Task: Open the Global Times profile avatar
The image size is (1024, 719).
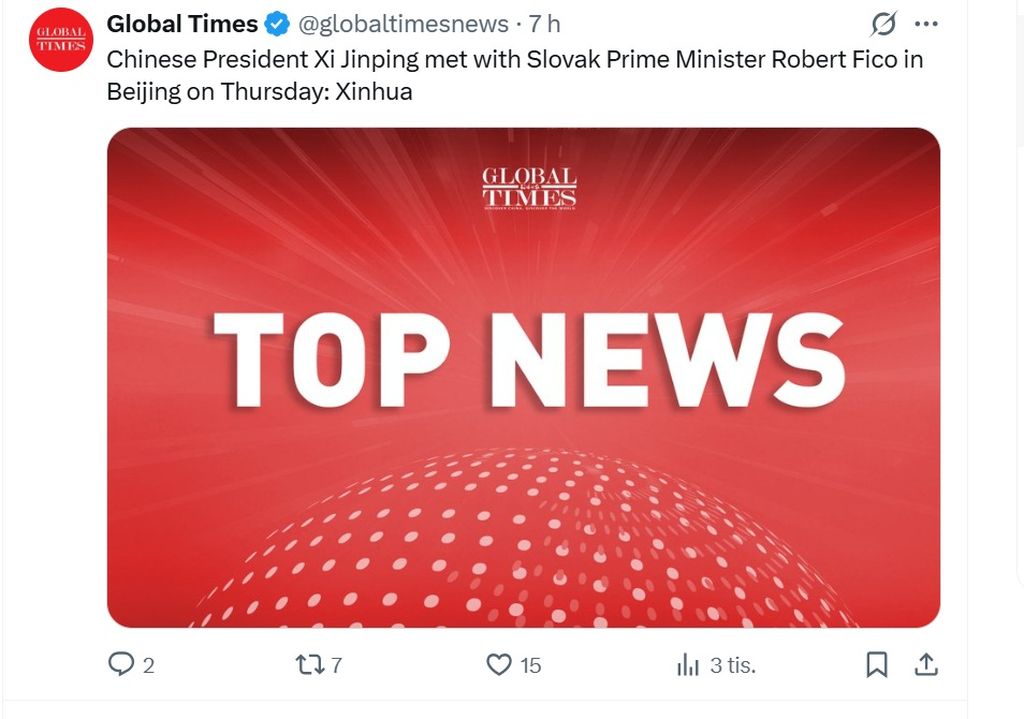Action: [x=62, y=39]
